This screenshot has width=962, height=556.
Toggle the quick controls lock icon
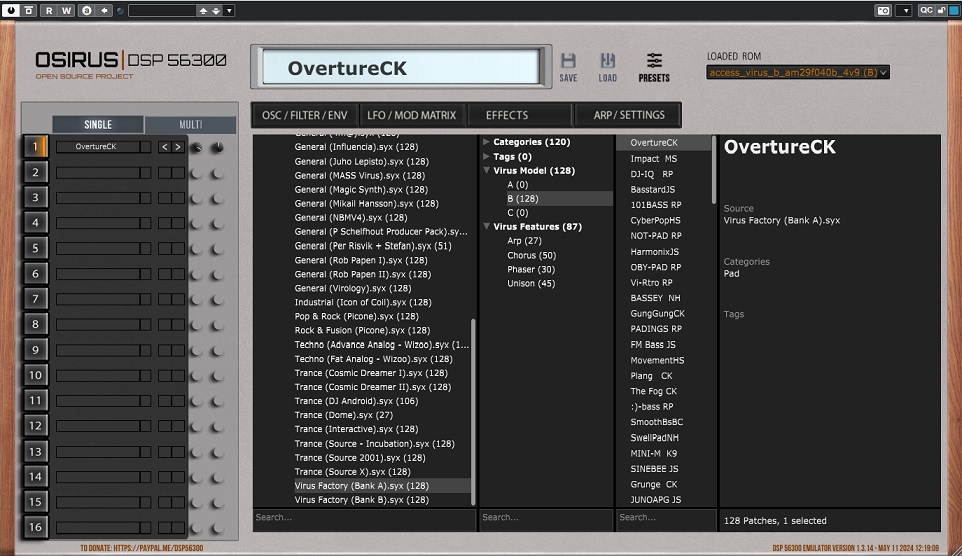[x=941, y=10]
